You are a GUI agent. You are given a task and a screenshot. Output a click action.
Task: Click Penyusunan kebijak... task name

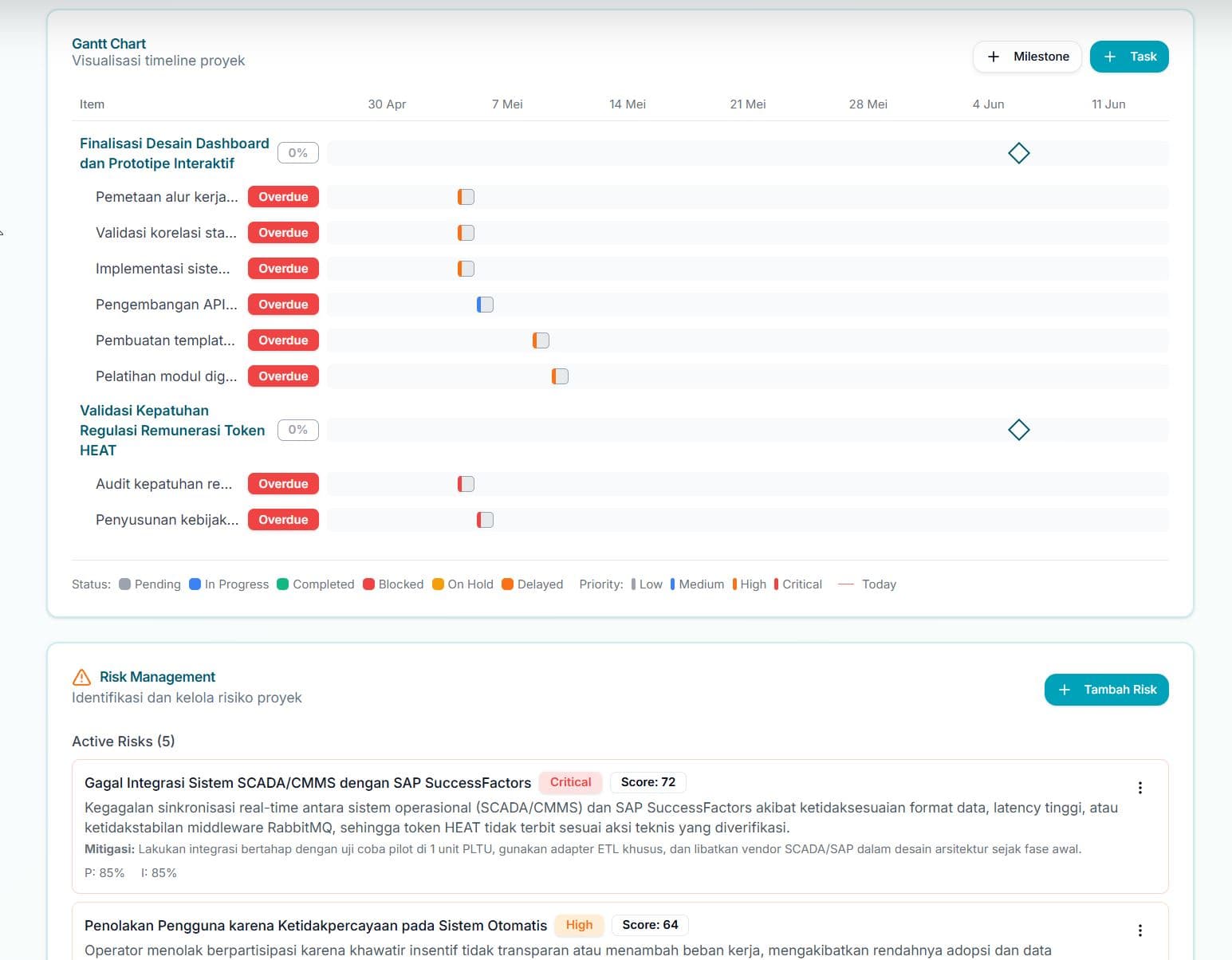pos(167,520)
